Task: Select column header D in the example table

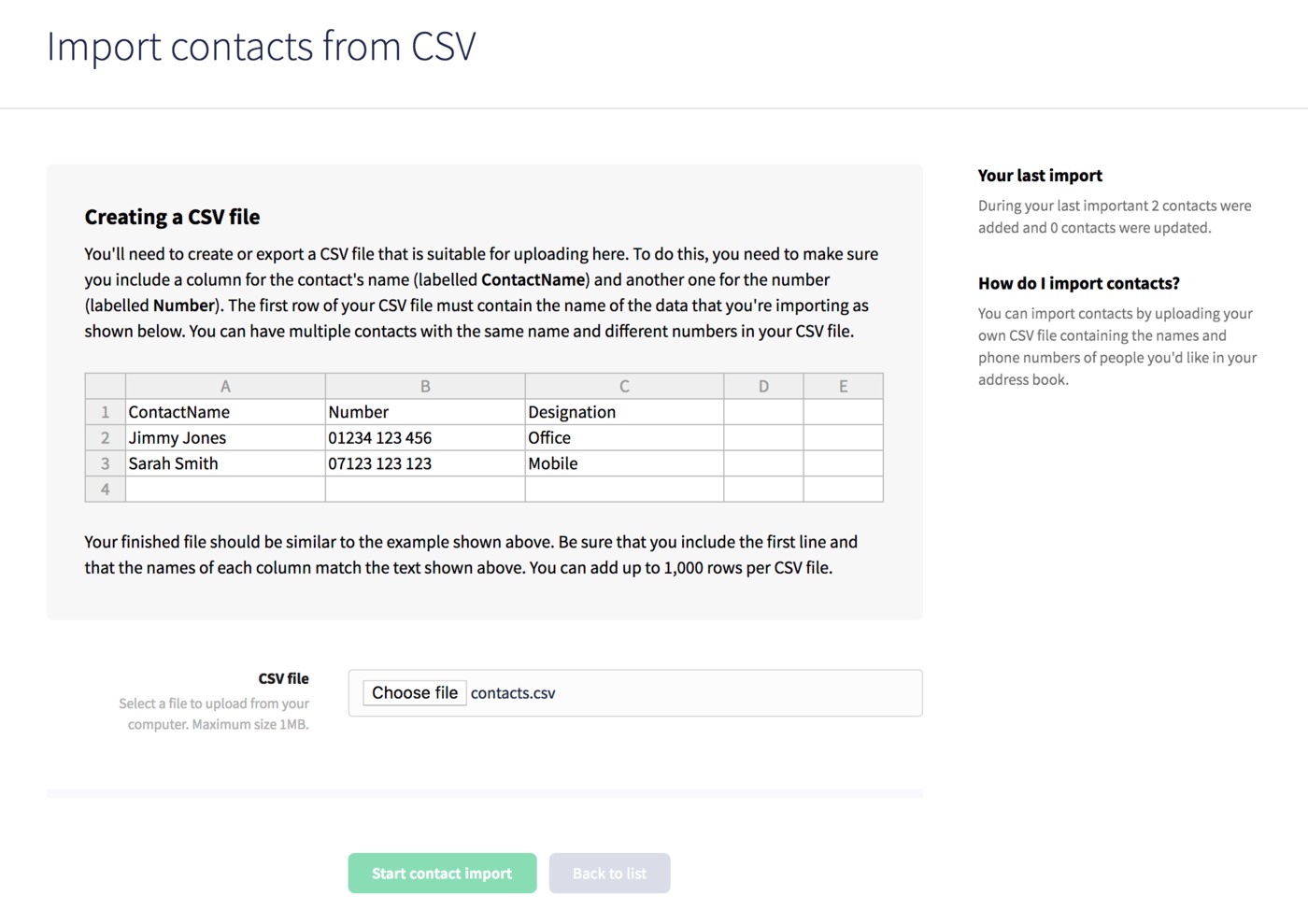Action: click(x=763, y=385)
